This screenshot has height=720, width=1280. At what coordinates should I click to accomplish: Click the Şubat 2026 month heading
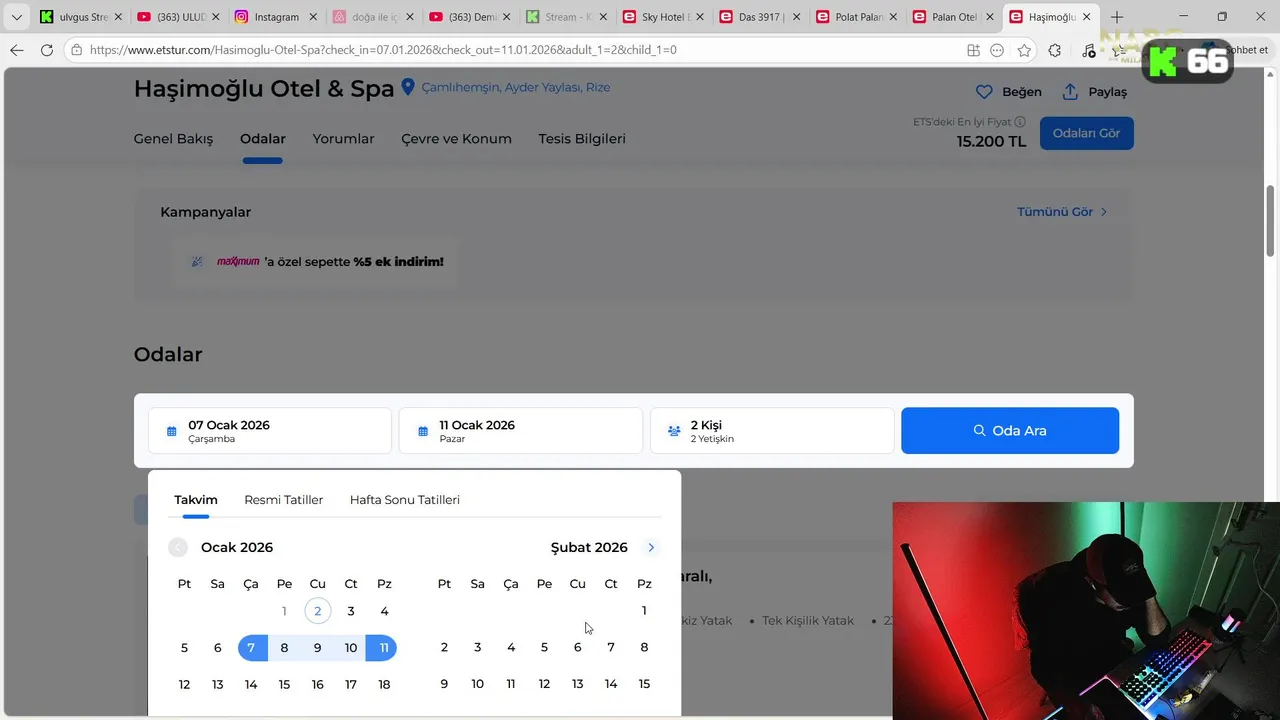(x=589, y=548)
